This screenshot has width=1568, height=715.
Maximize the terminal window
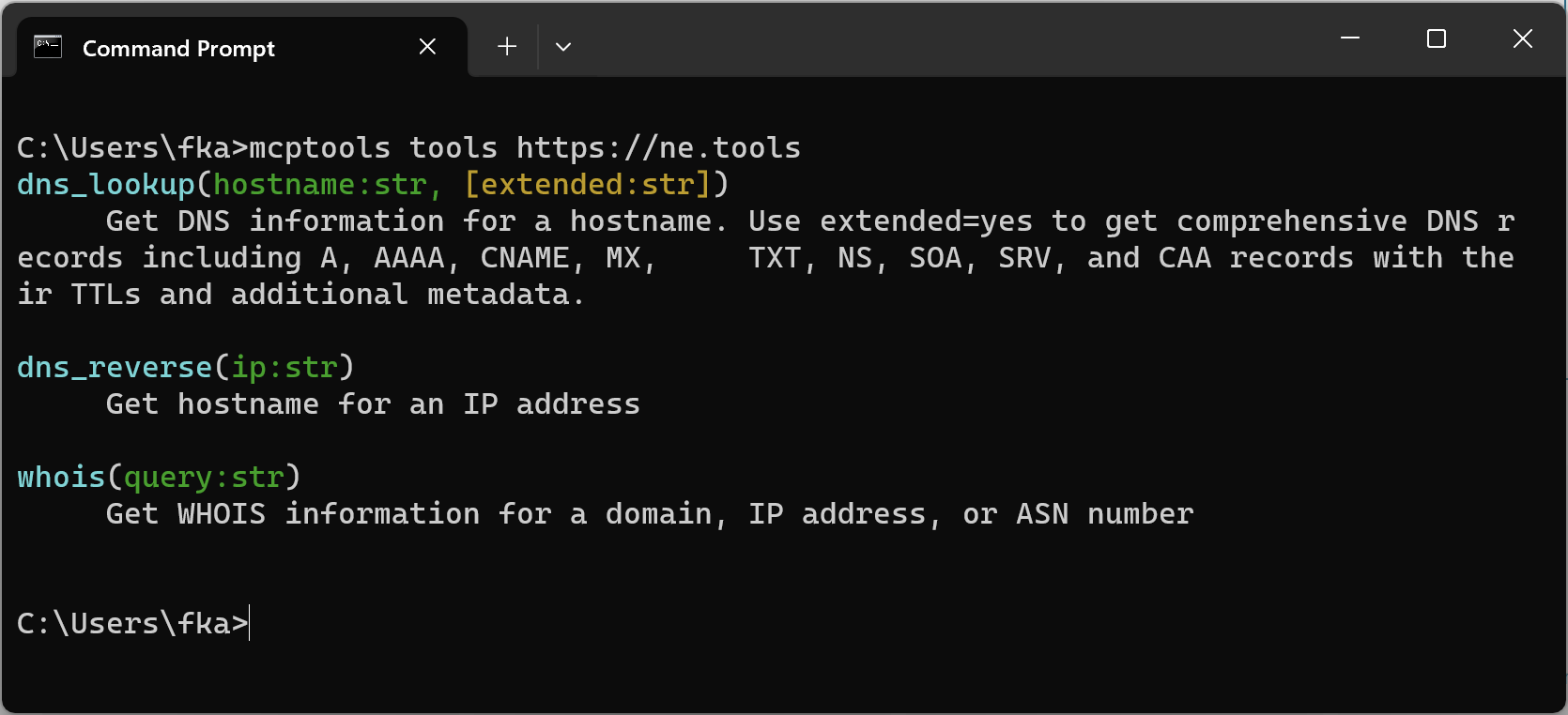click(x=1436, y=38)
